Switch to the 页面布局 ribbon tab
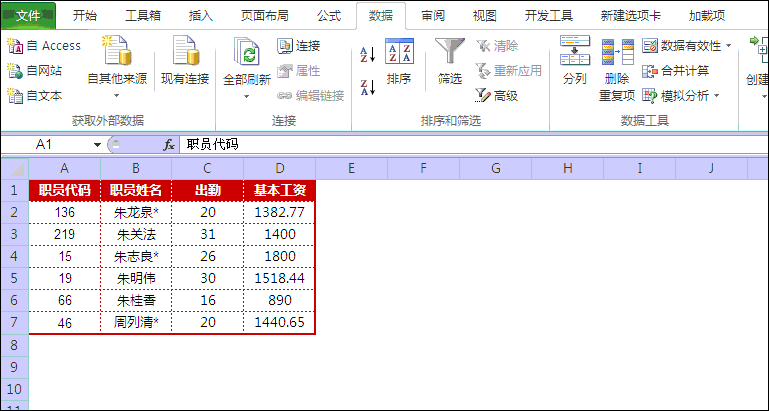The height and width of the screenshot is (411, 769). coord(265,16)
